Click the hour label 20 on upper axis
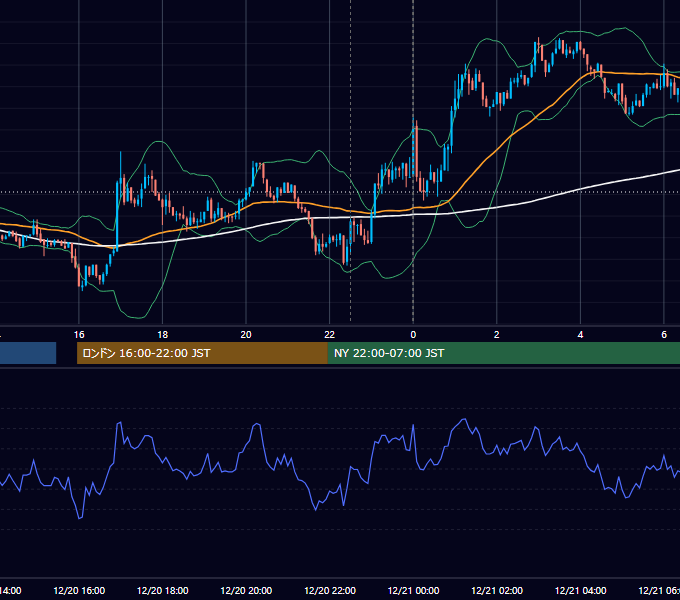This screenshot has width=680, height=600. pyautogui.click(x=246, y=335)
